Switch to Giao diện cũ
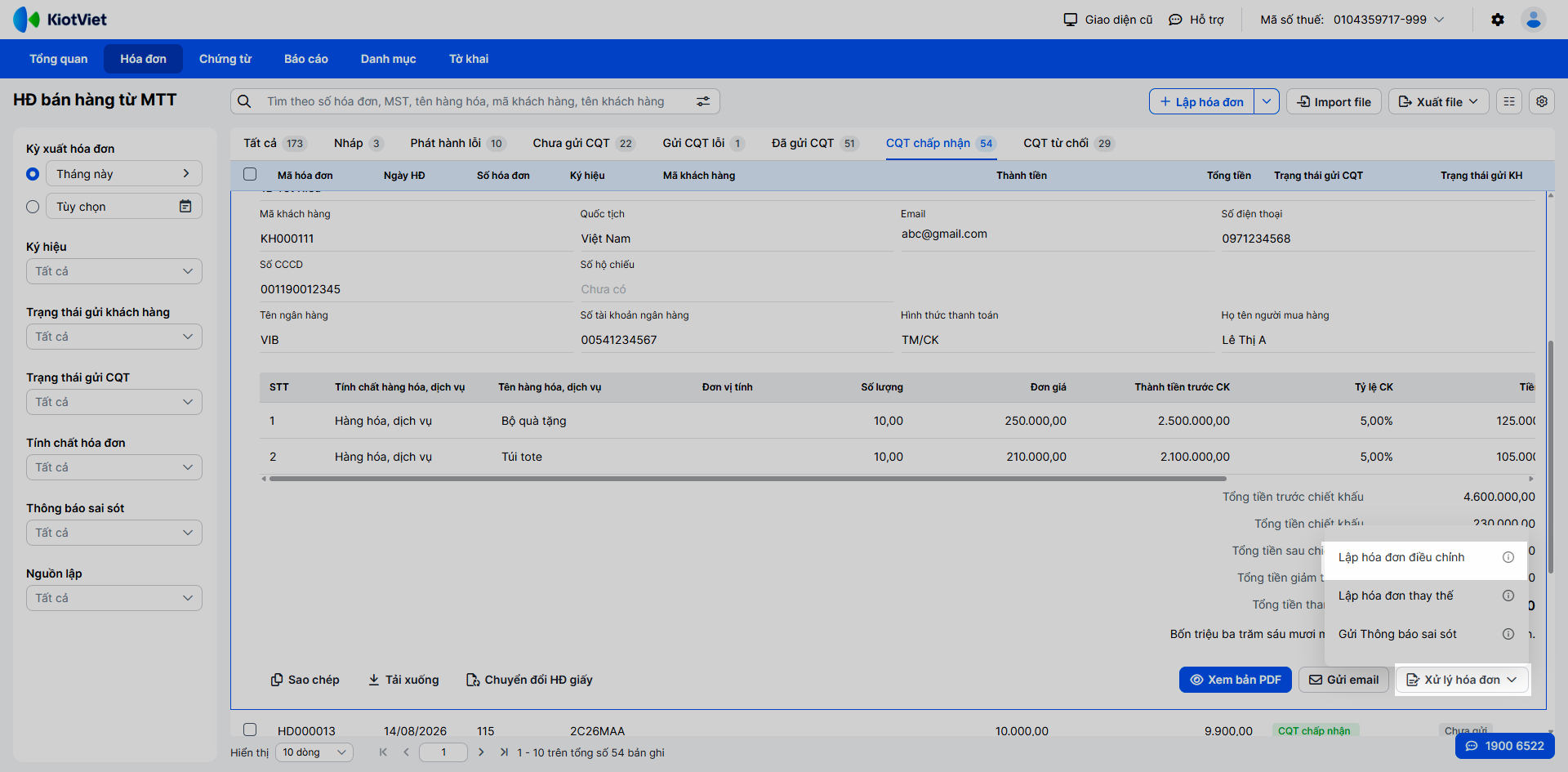This screenshot has width=1568, height=772. coord(1107,20)
